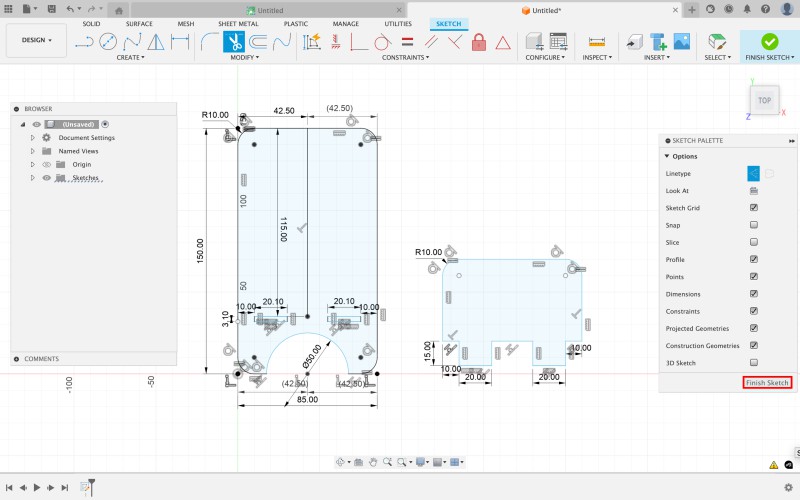Play the timeline
This screenshot has width=800, height=500.
[x=37, y=488]
